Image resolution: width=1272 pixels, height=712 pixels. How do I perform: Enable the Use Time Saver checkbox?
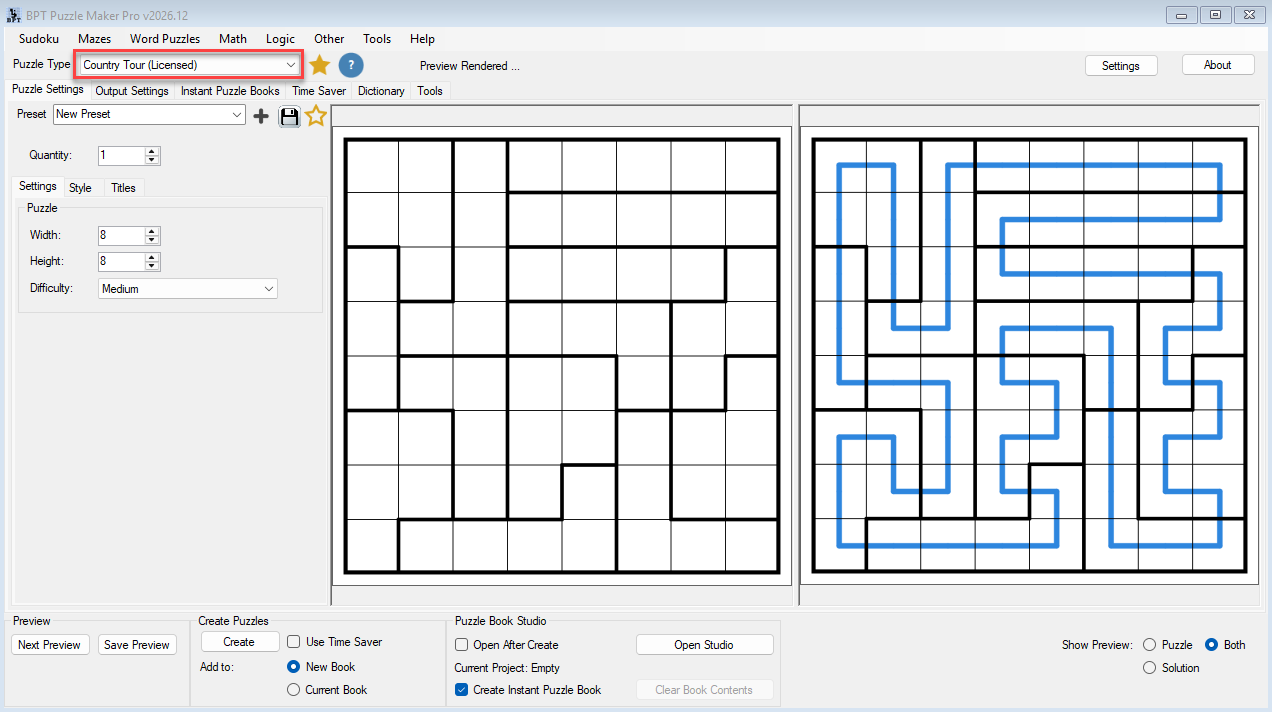pos(294,642)
